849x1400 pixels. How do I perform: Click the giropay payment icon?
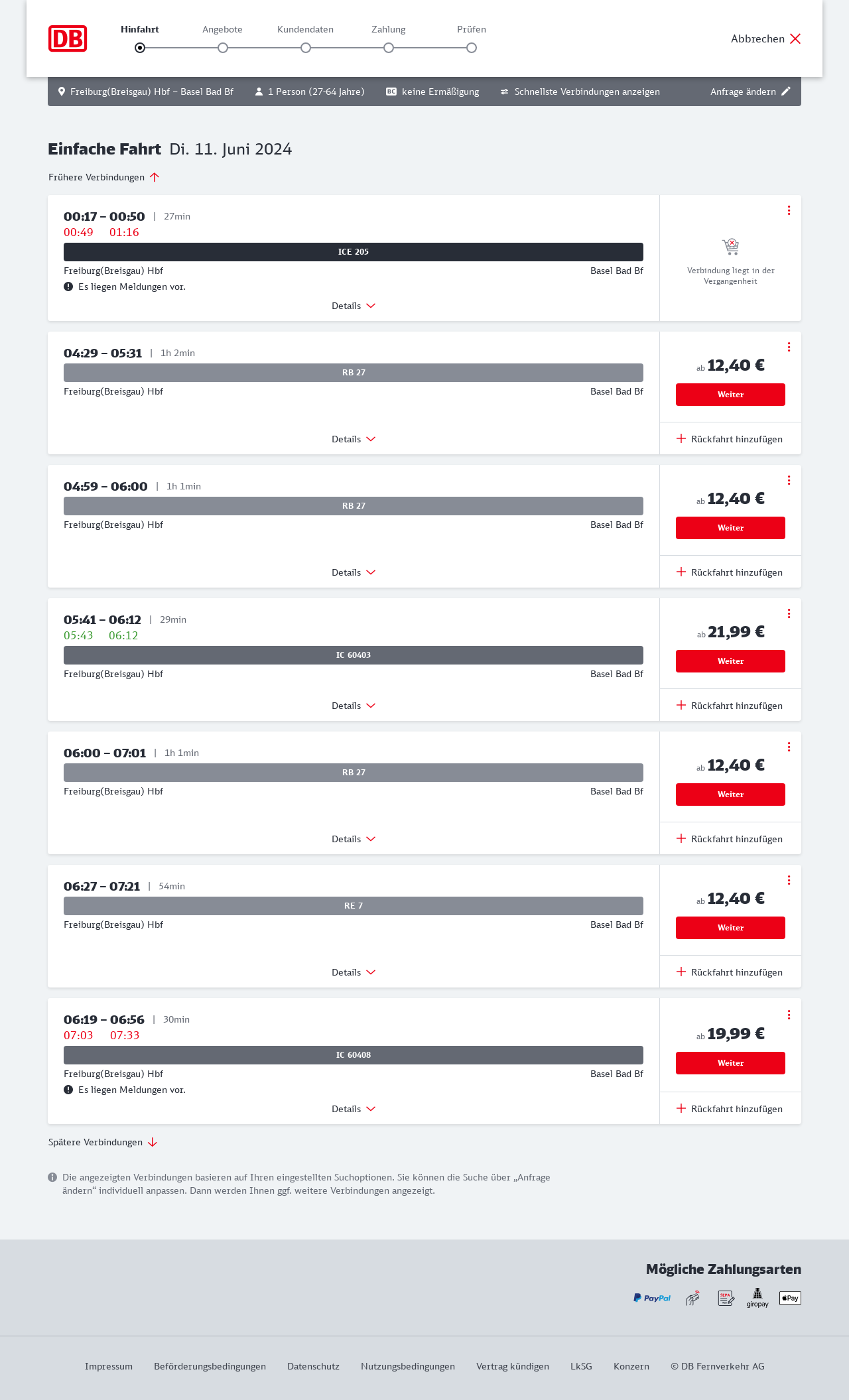coord(757,1298)
